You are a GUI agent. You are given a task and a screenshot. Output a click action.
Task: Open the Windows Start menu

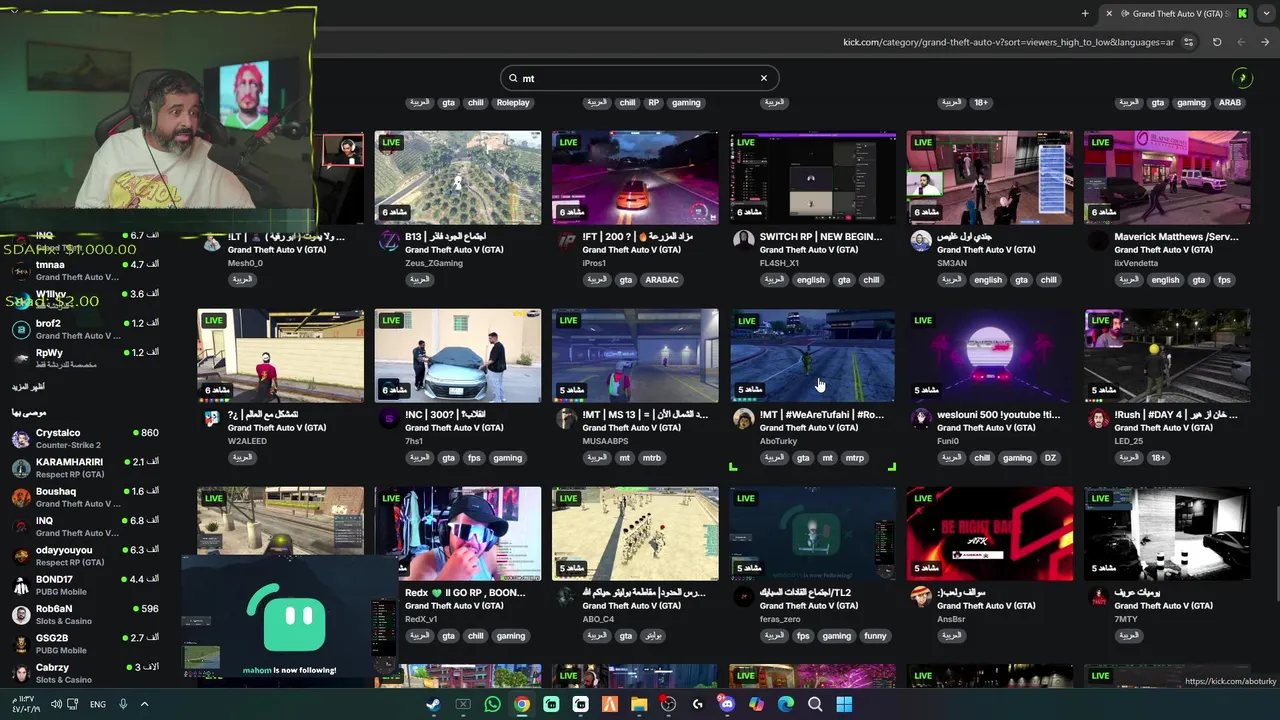(844, 704)
